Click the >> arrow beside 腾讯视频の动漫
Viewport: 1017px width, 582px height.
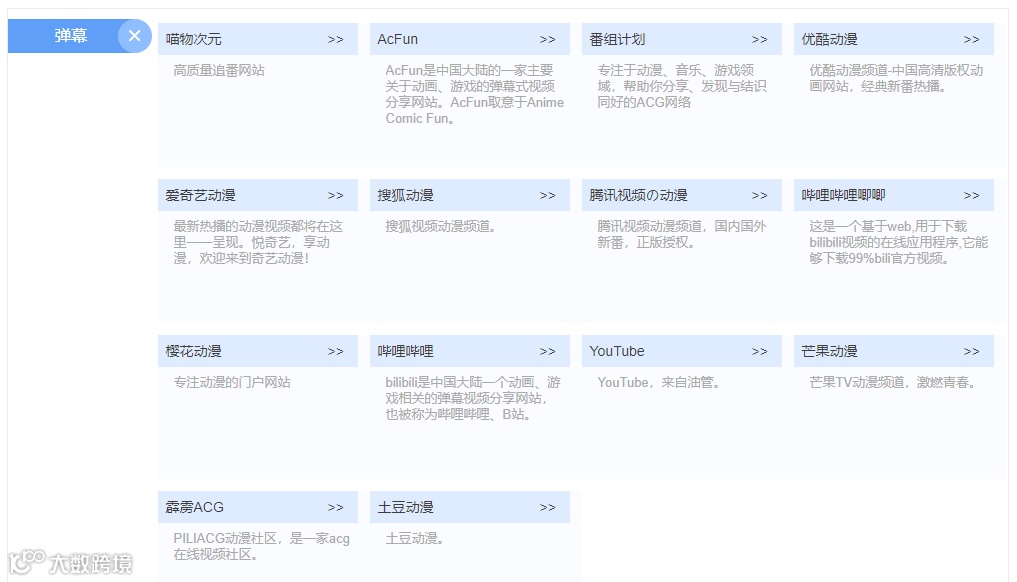(x=760, y=195)
